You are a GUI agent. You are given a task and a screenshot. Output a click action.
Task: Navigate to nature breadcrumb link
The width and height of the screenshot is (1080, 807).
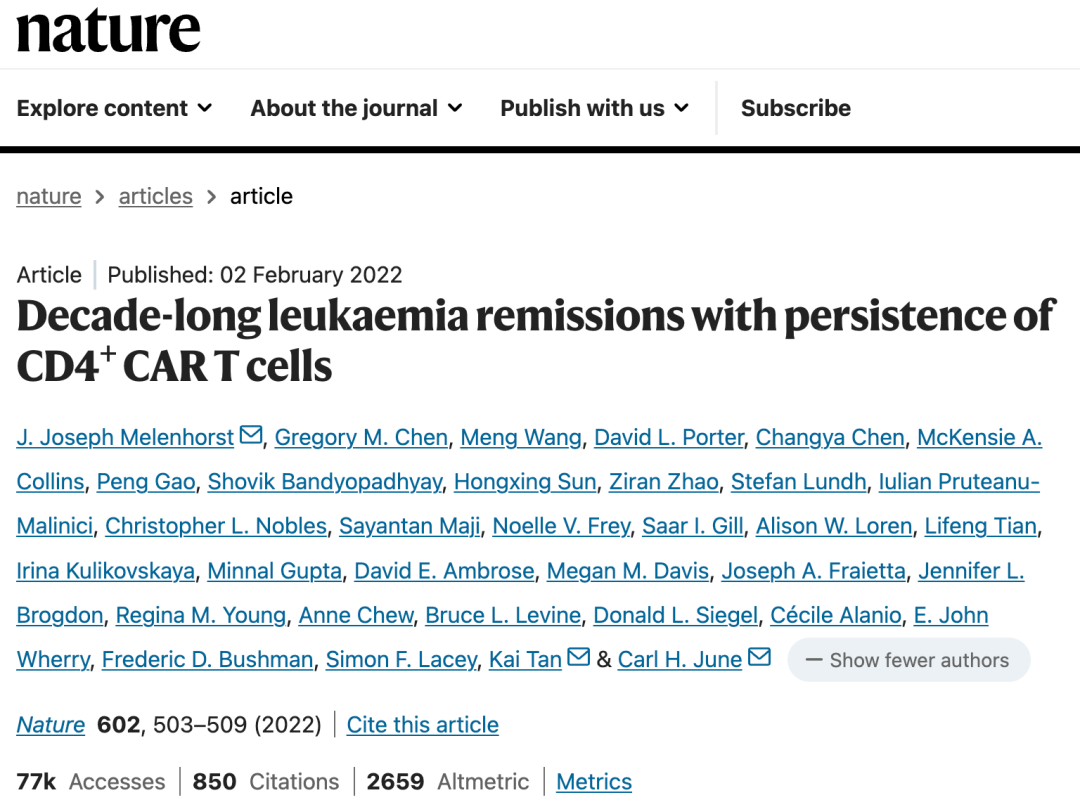point(49,196)
